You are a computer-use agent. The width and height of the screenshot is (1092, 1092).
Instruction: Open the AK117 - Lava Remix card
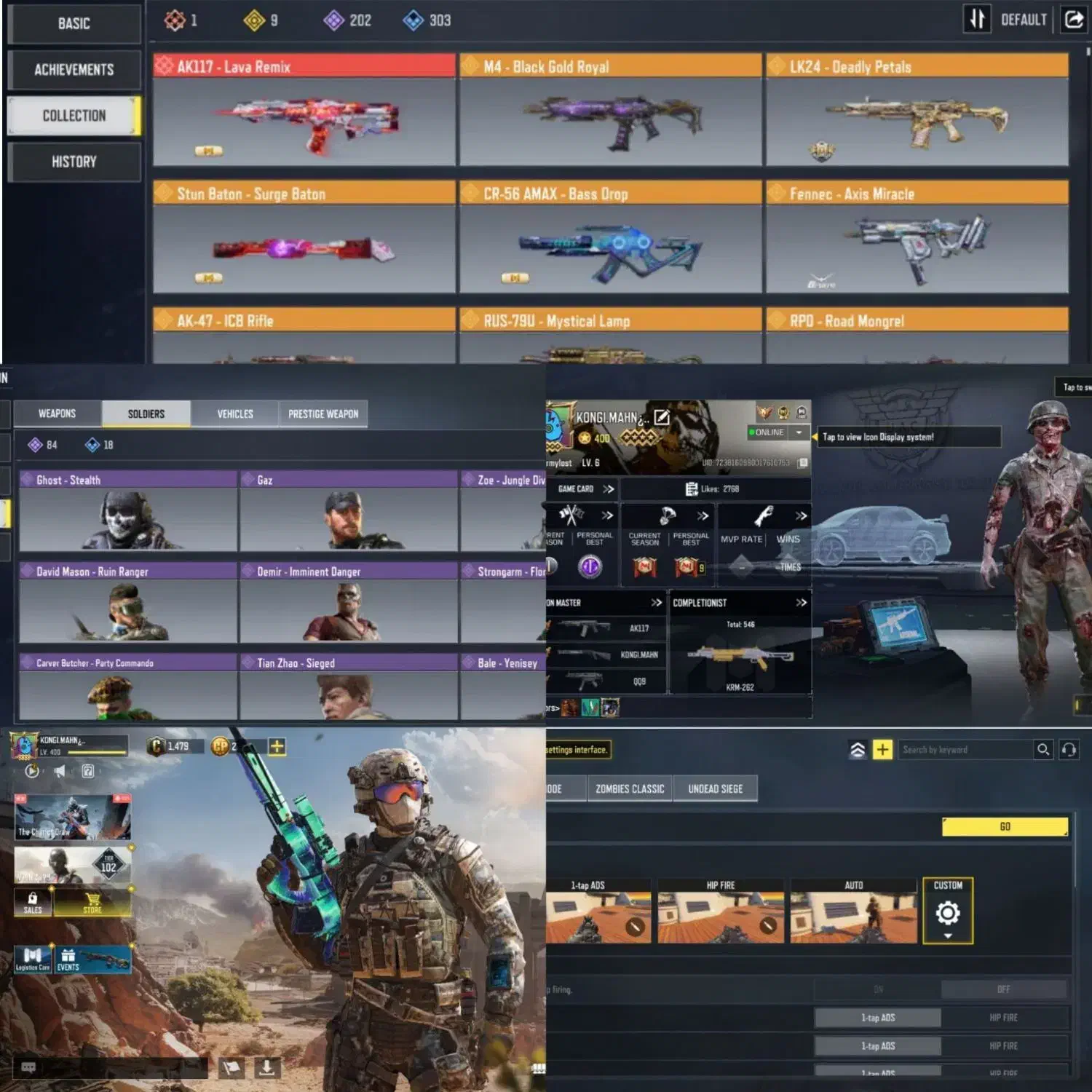304,109
